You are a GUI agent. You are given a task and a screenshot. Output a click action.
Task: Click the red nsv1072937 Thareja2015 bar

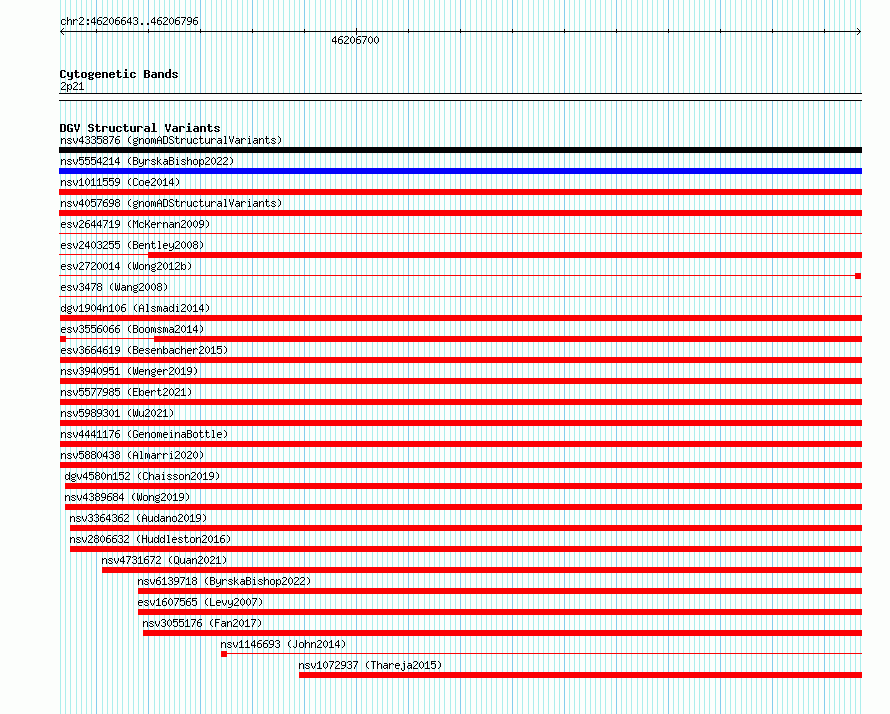[x=580, y=675]
